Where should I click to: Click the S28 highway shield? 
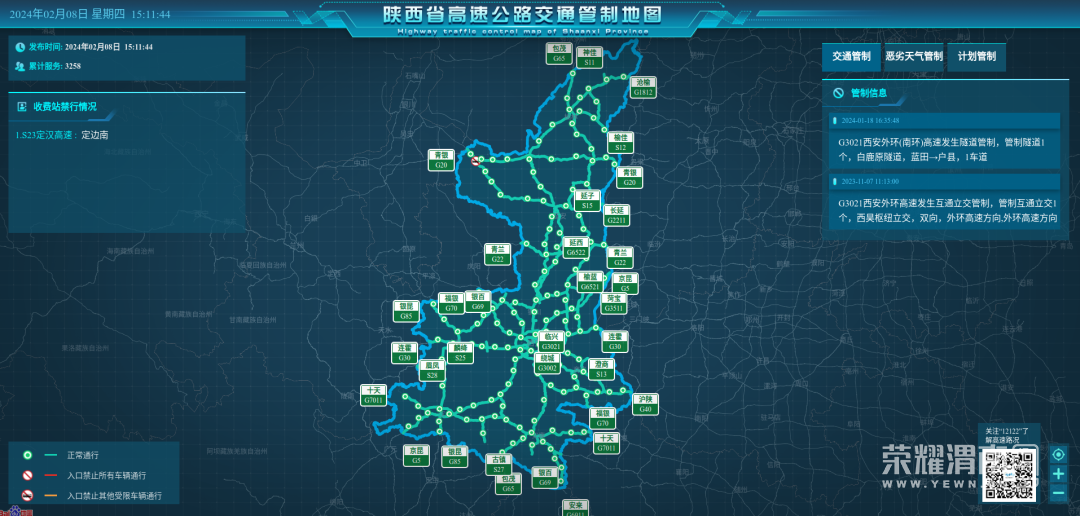432,371
